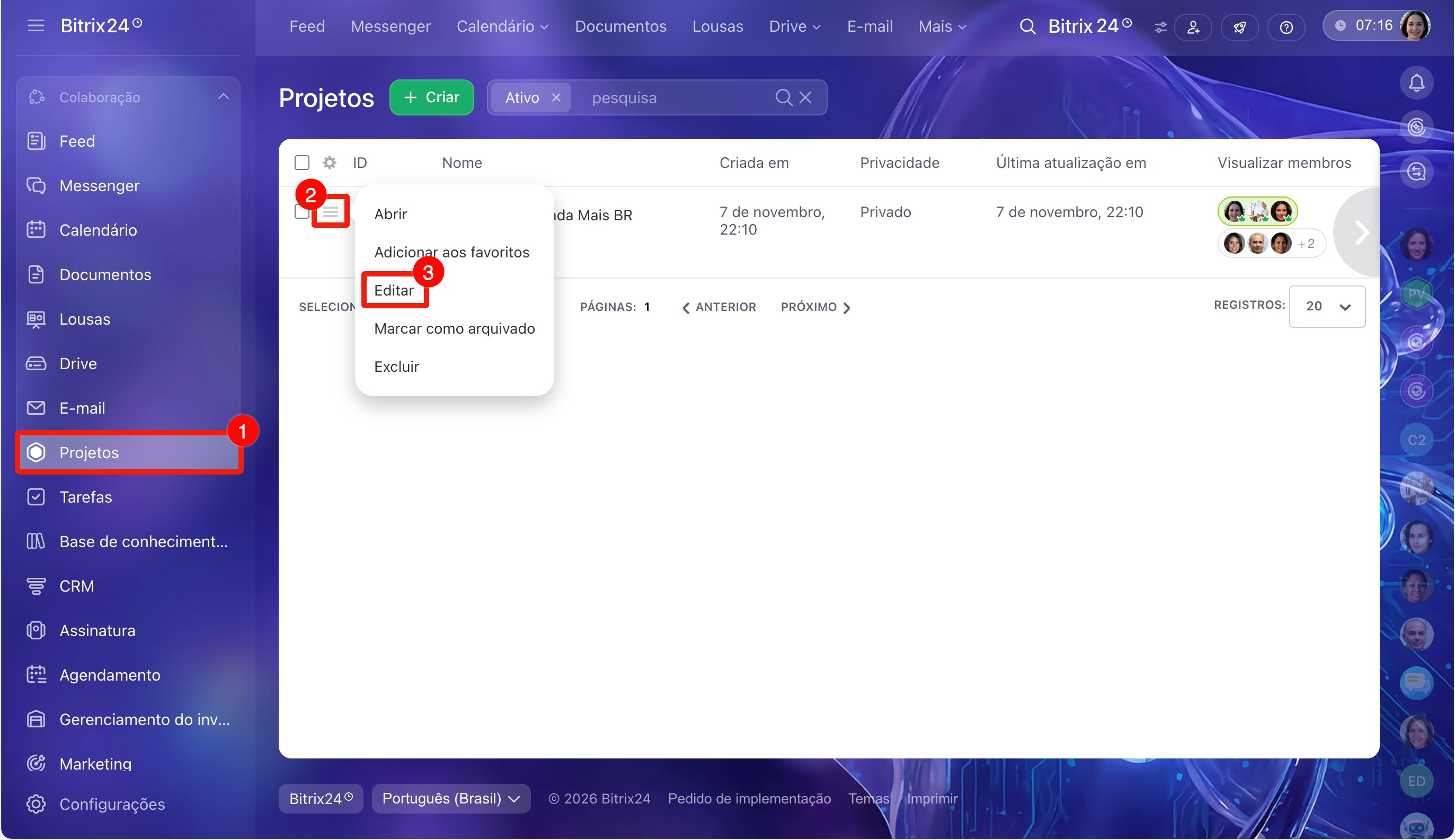The width and height of the screenshot is (1455, 840).
Task: Open the PV contact avatar
Action: (x=1416, y=293)
